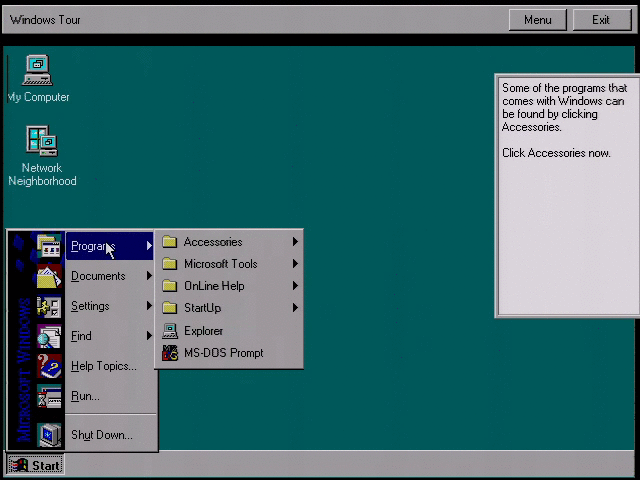
Task: Choose Shut Down... from Start menu
Action: pos(109,435)
